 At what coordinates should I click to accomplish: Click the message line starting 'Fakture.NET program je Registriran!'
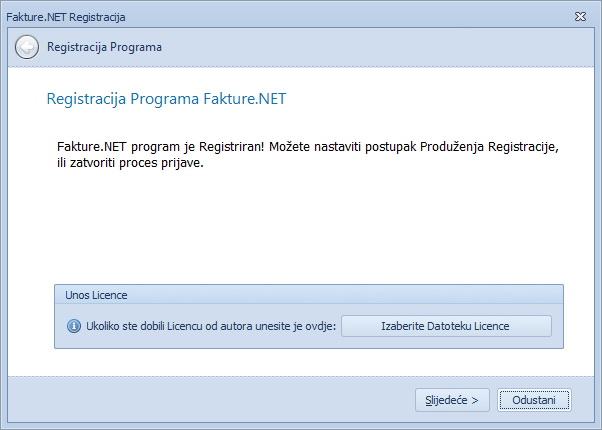(307, 148)
